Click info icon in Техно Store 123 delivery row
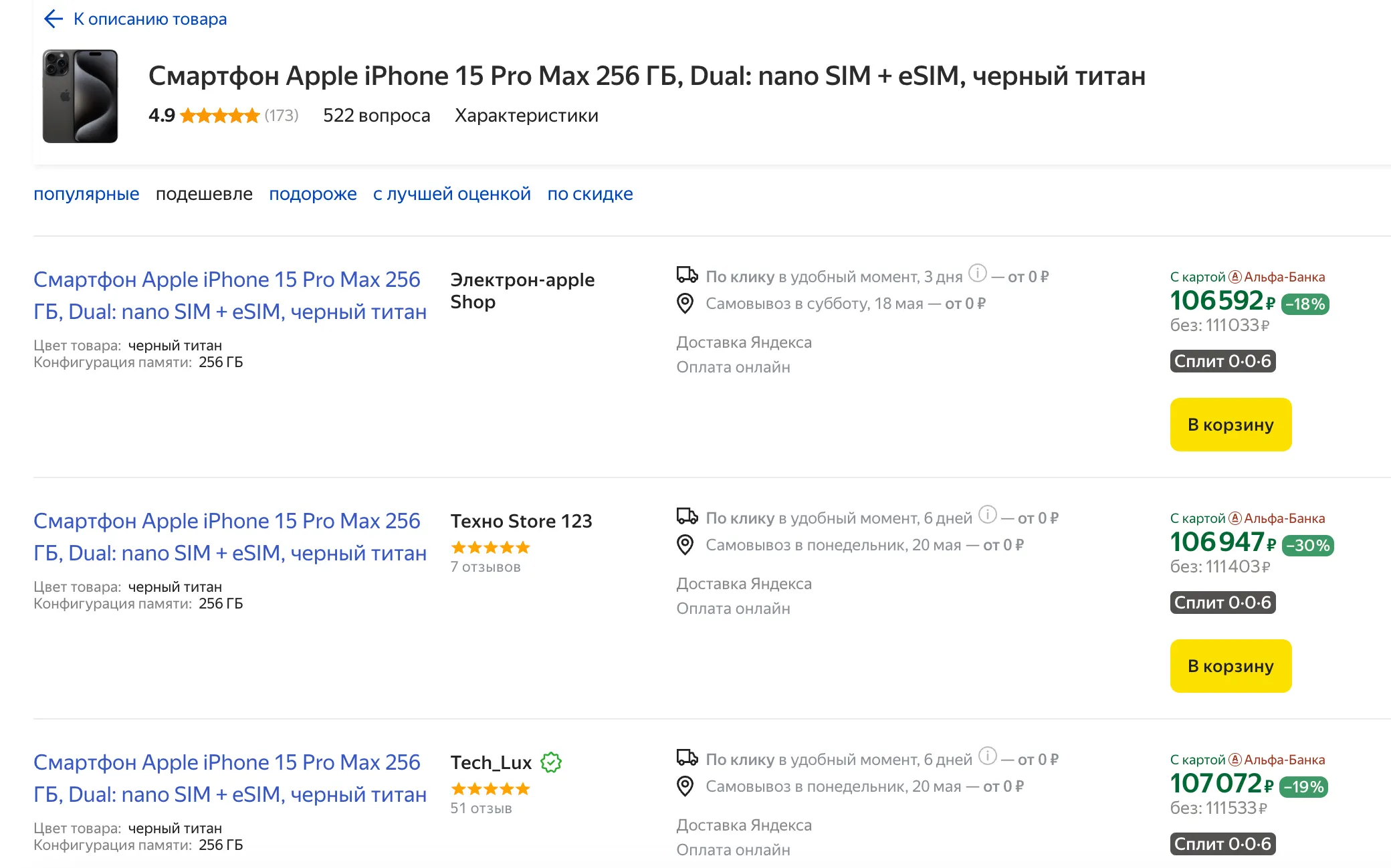 click(988, 514)
